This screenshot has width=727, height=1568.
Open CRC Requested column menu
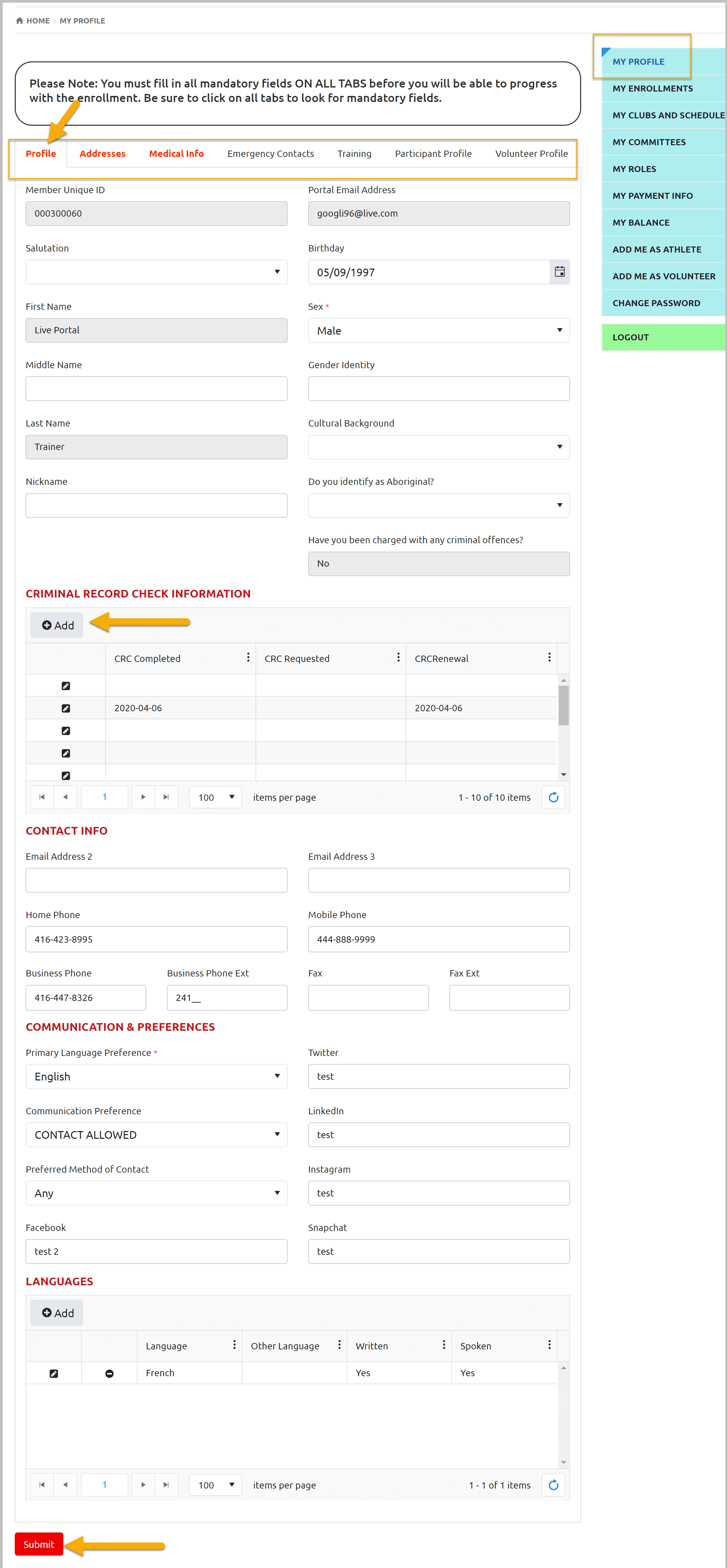398,657
